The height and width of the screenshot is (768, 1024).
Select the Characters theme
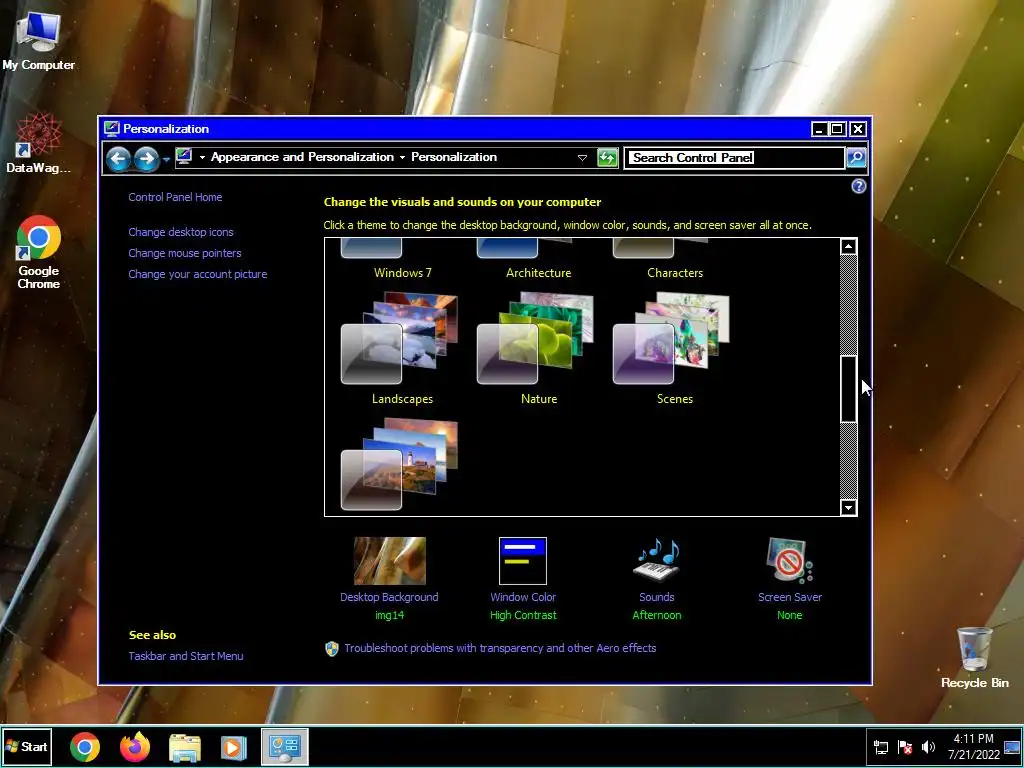[675, 261]
